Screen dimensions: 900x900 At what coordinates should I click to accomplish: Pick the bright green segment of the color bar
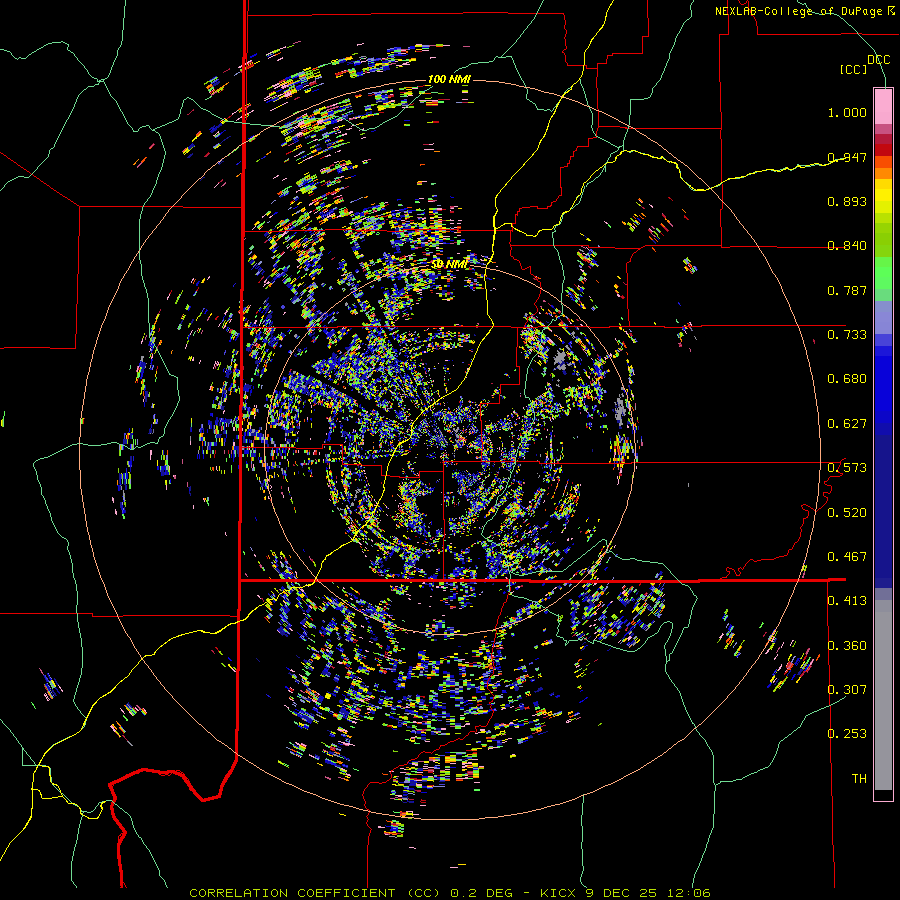(x=883, y=273)
